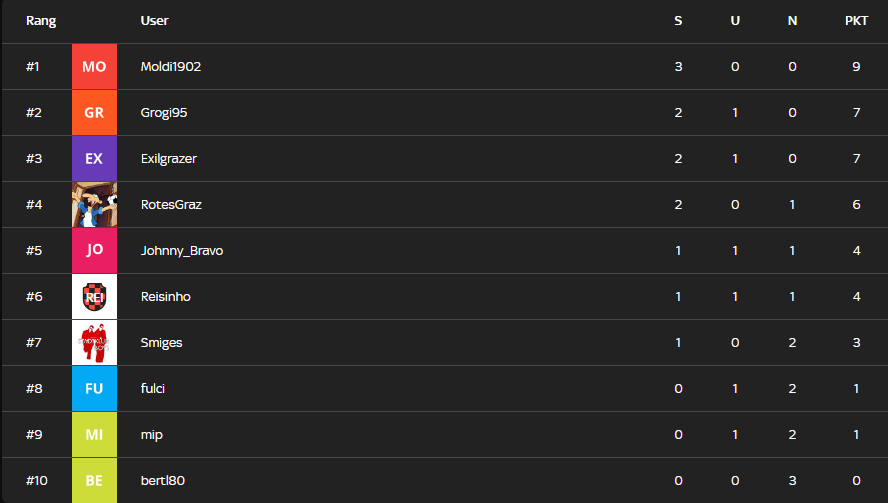Click the S wins column header
888x503 pixels.
pyautogui.click(x=678, y=21)
